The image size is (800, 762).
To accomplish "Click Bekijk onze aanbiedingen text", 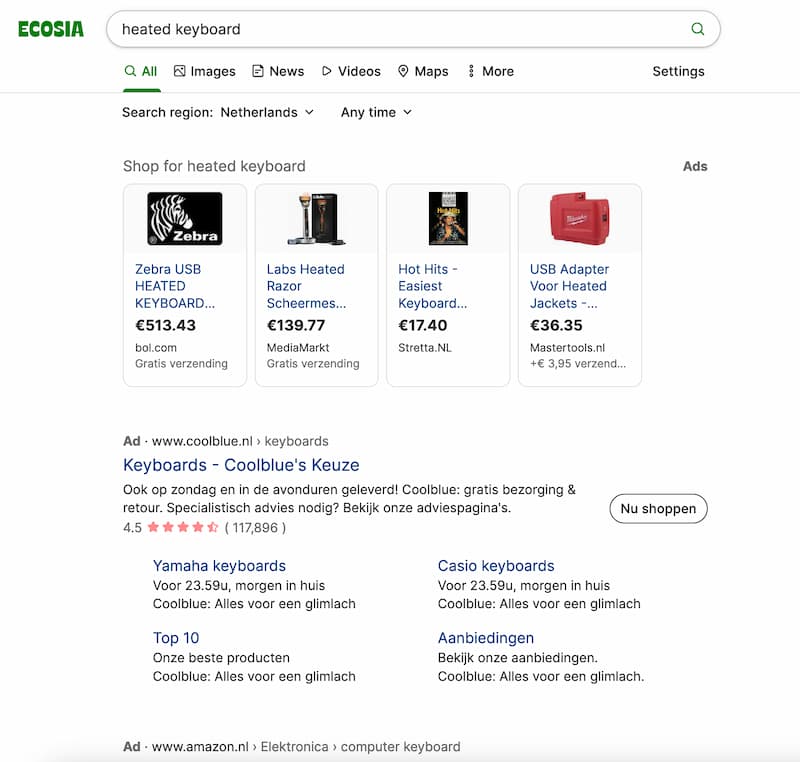I will click(x=517, y=658).
